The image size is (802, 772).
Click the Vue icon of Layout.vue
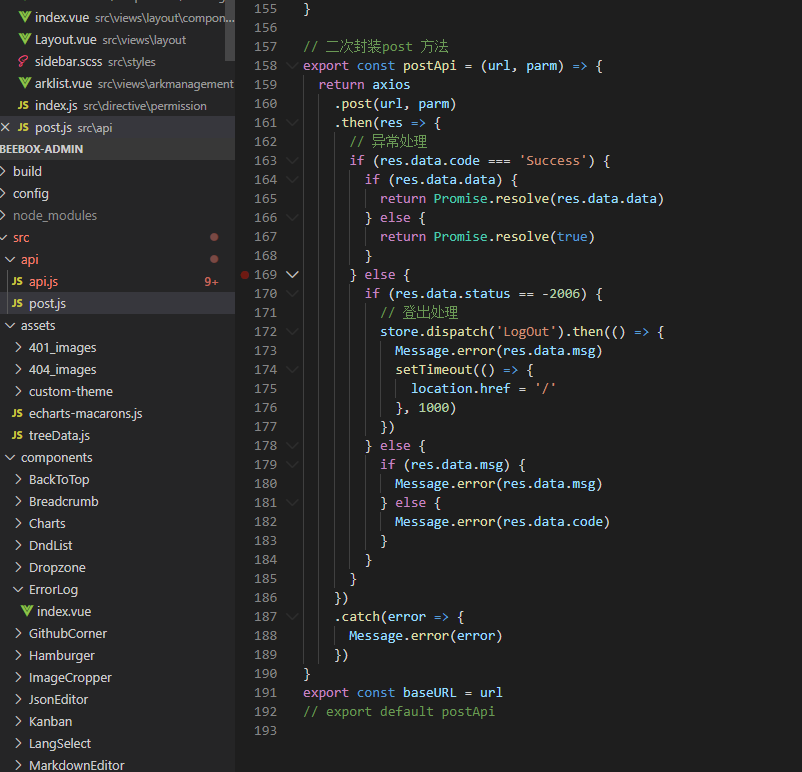[x=25, y=40]
